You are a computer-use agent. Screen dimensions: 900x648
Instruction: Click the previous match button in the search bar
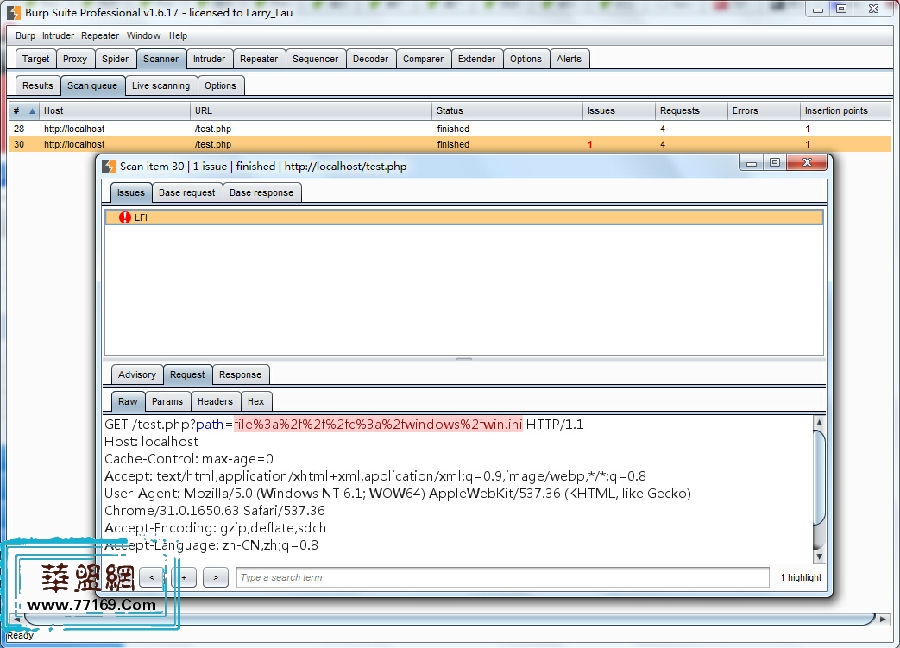(x=152, y=577)
